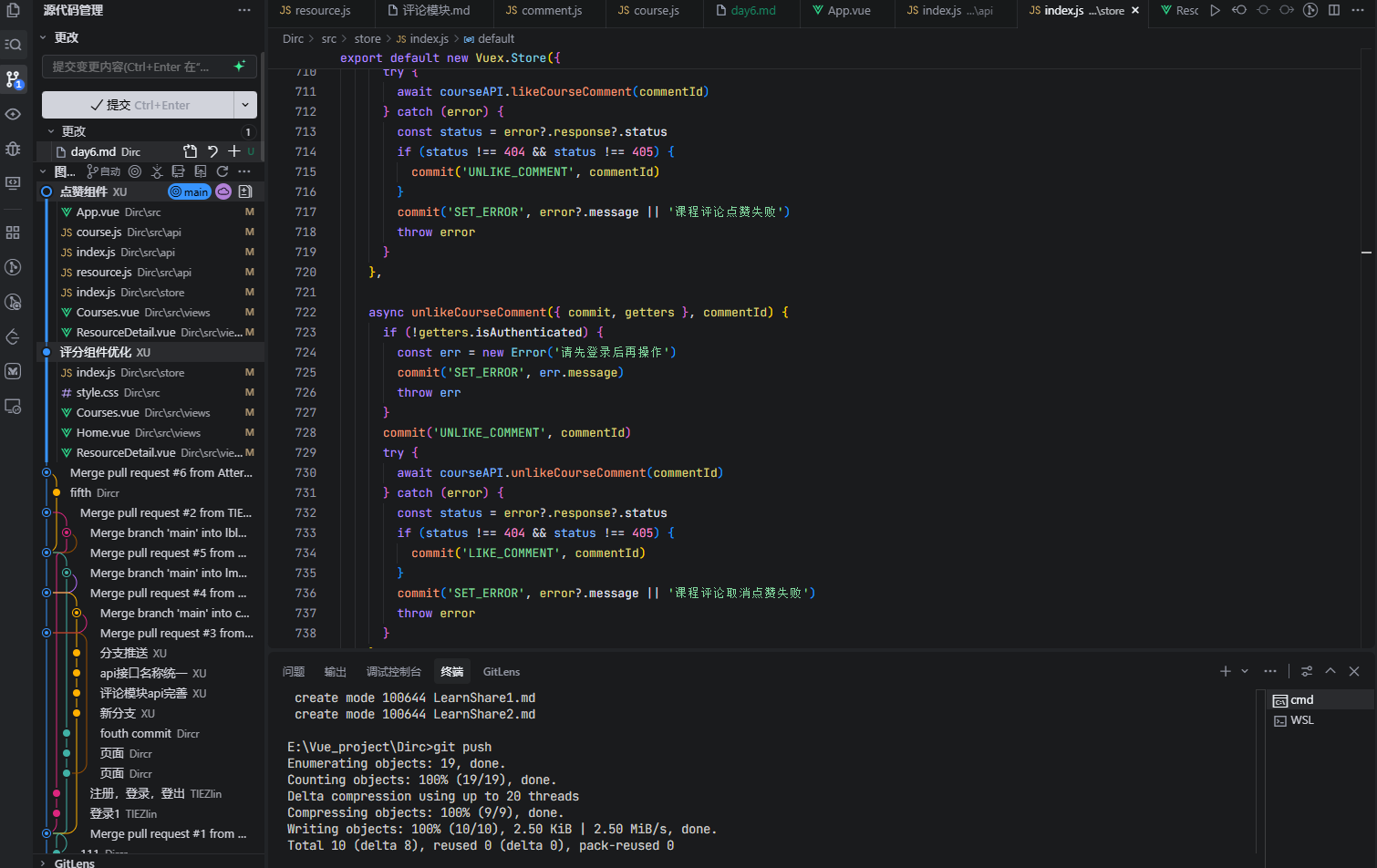This screenshot has width=1377, height=868.
Task: Open the remote monitor icon at the activity bar bottom
Action: pyautogui.click(x=13, y=406)
